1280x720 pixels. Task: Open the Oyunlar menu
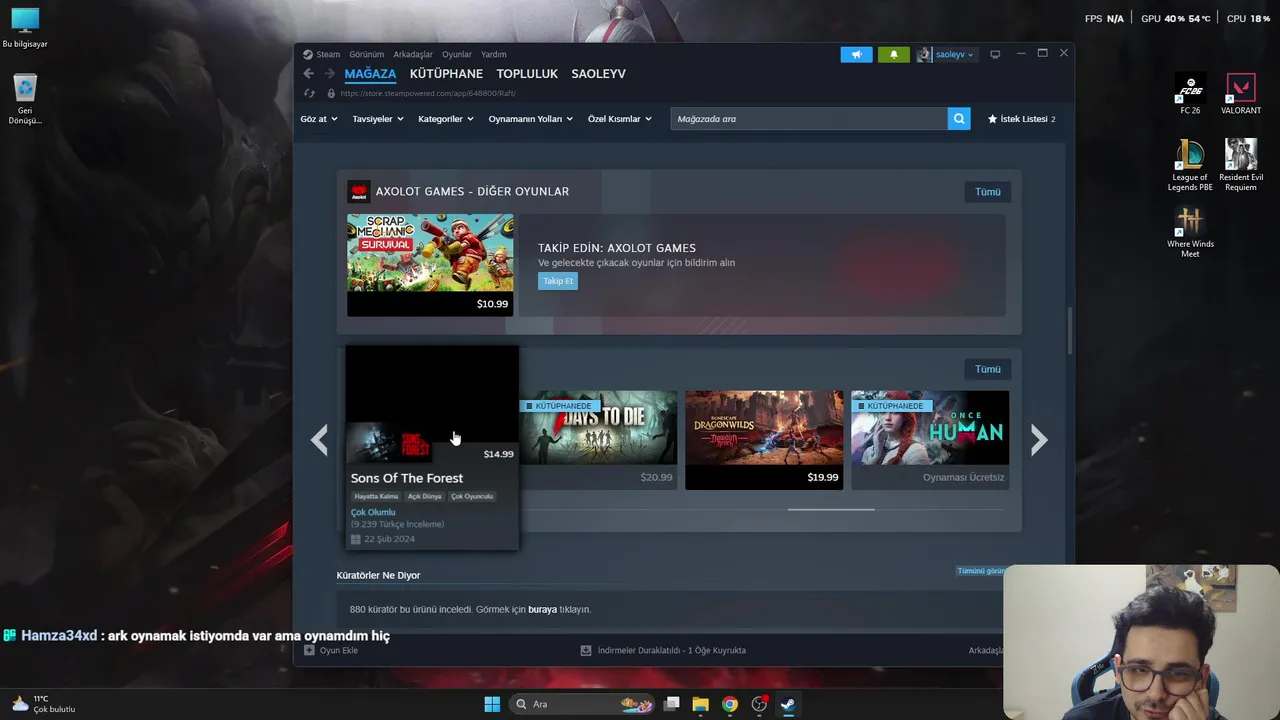coord(457,55)
